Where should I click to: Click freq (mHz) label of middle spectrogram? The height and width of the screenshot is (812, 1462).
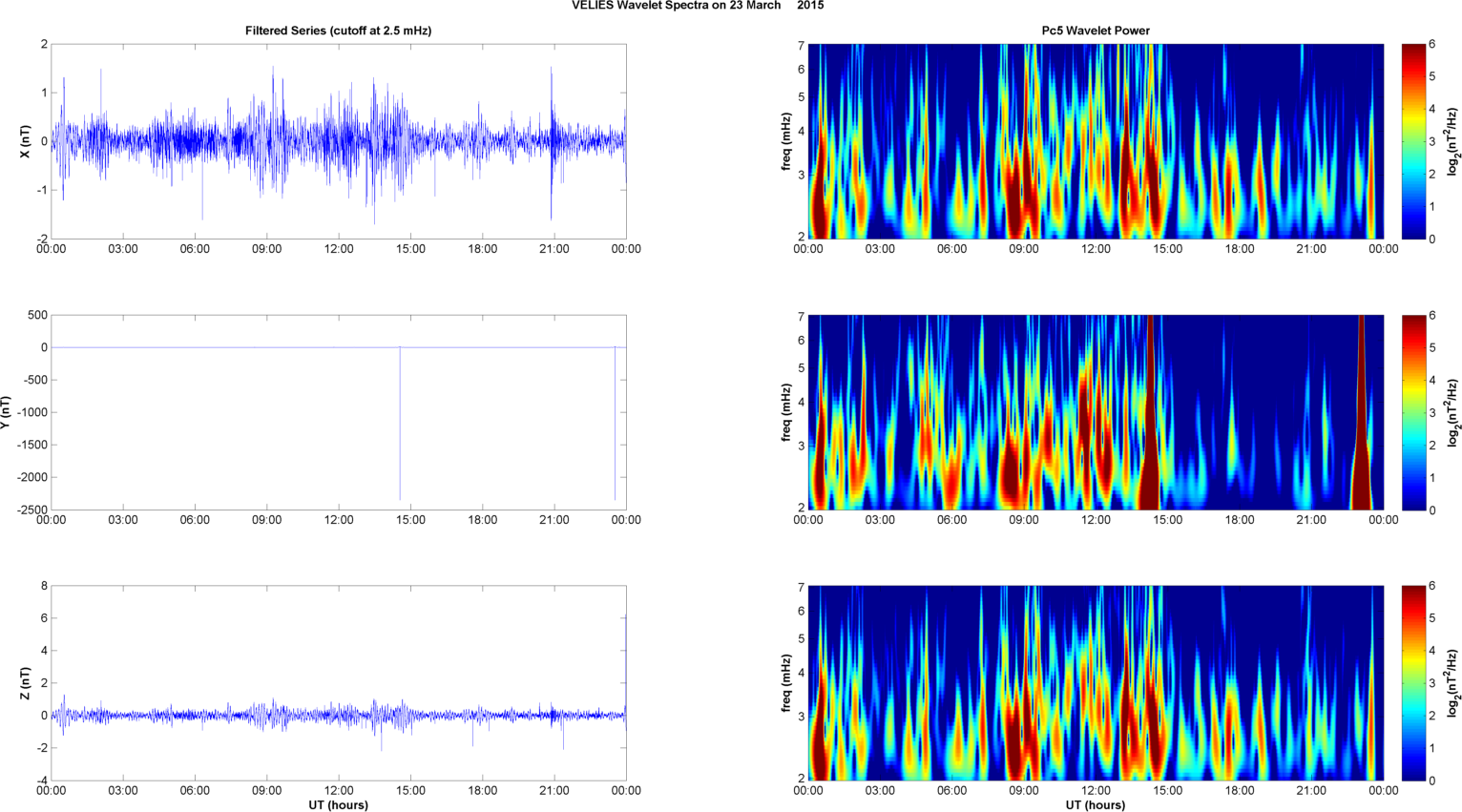(x=785, y=412)
